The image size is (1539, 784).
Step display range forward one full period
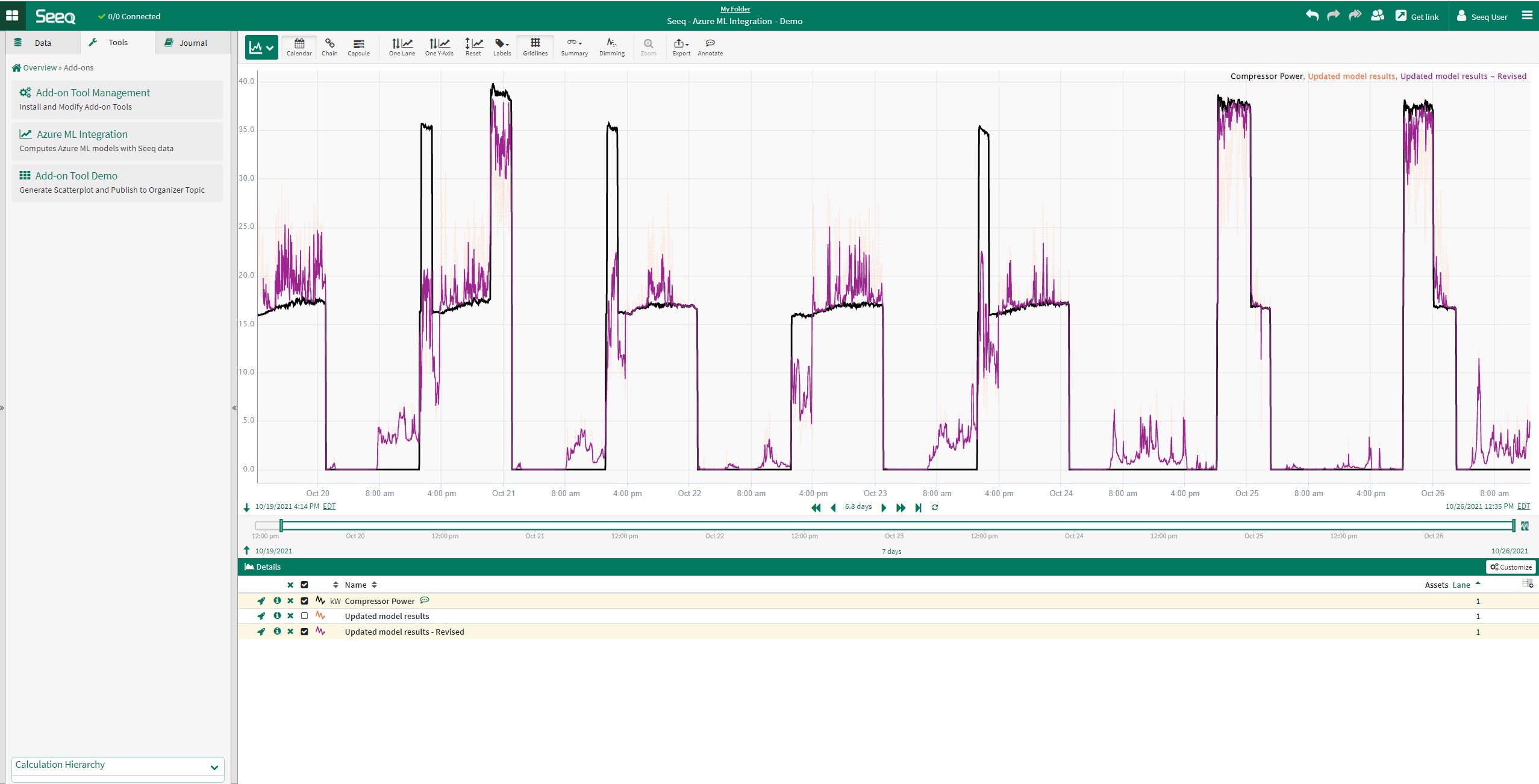tap(901, 508)
